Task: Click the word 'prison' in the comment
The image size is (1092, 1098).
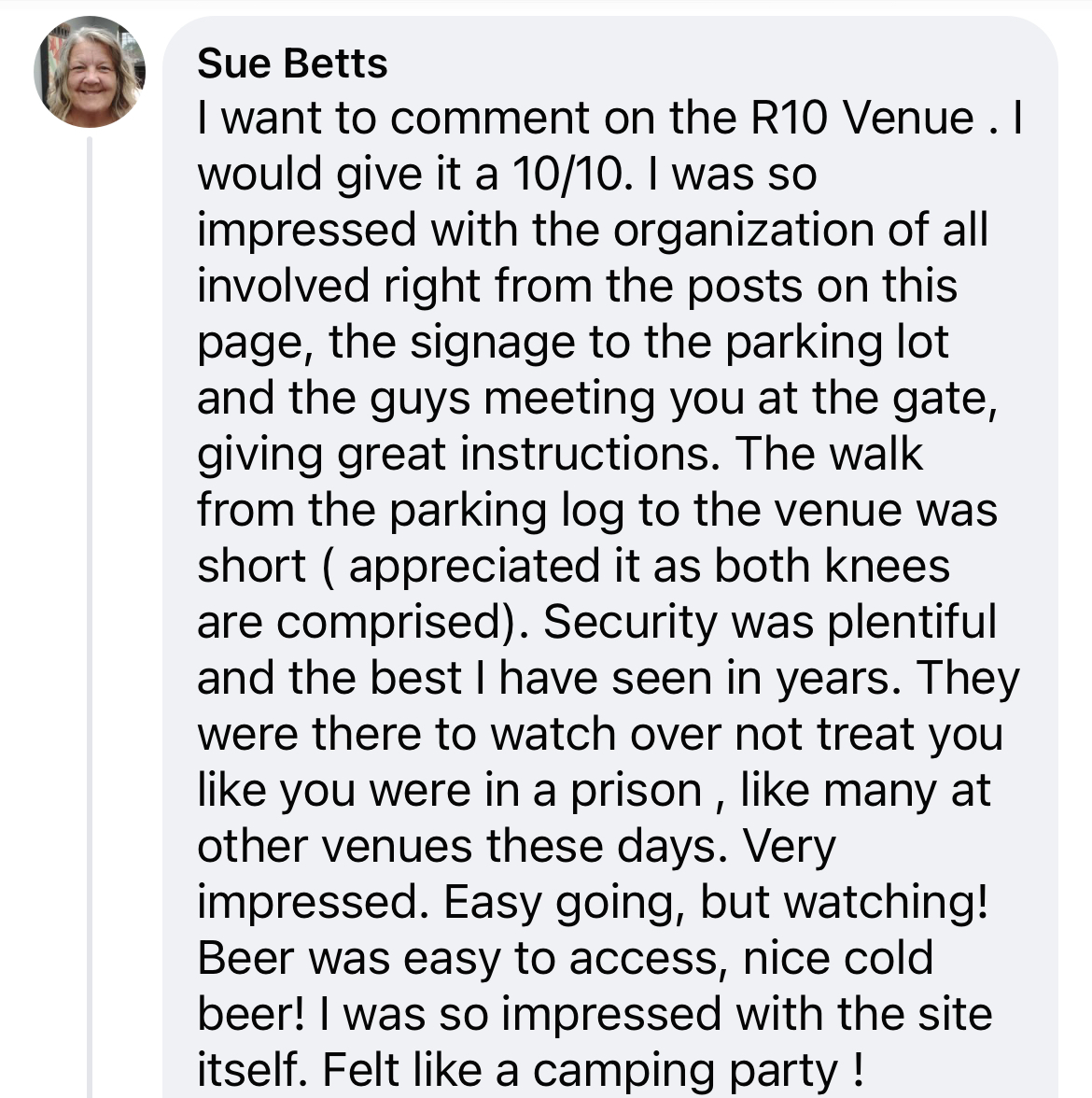Action: click(x=636, y=792)
